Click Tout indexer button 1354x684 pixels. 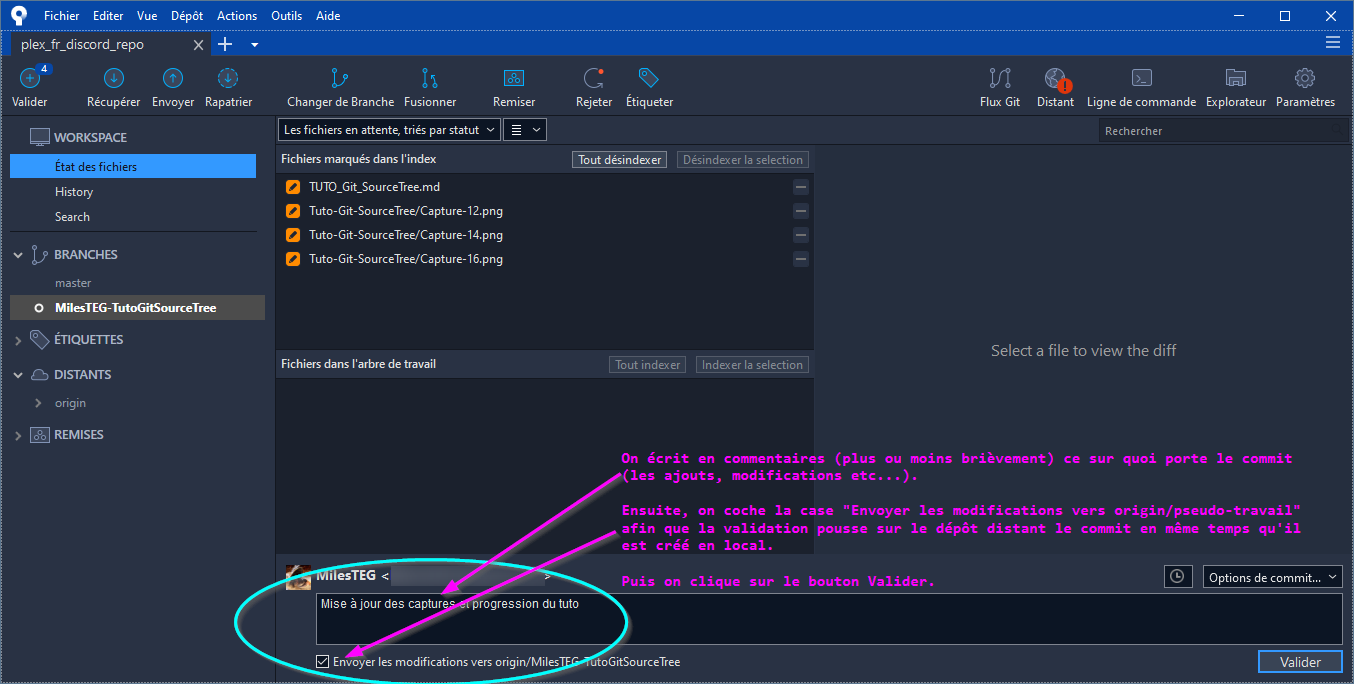[x=647, y=365]
